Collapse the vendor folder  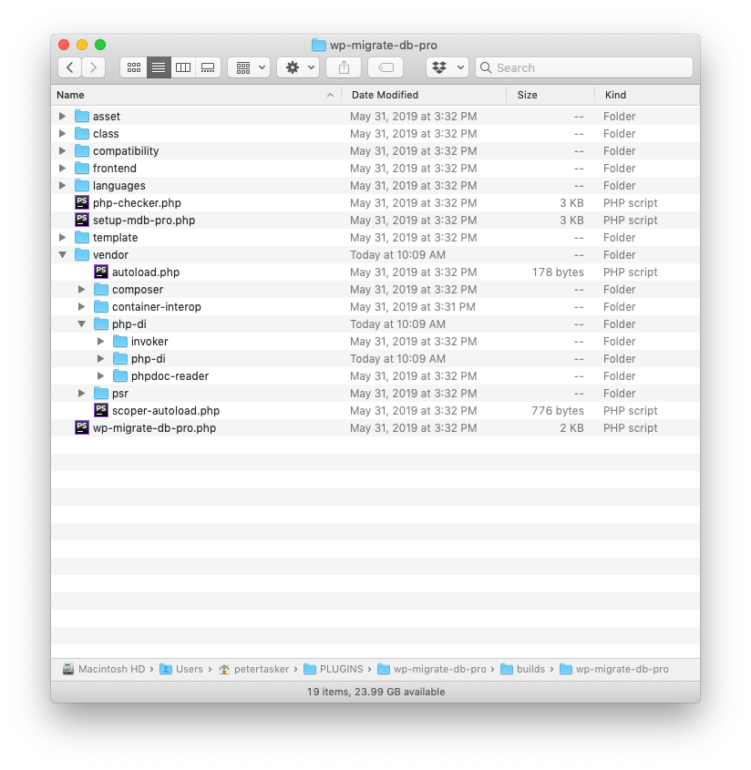tap(63, 255)
